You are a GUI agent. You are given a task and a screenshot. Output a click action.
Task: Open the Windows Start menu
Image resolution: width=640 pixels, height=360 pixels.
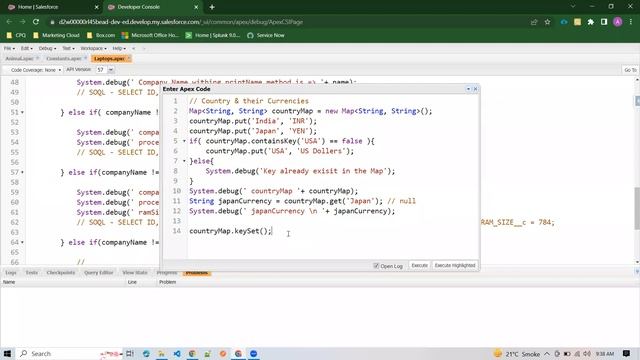7,353
